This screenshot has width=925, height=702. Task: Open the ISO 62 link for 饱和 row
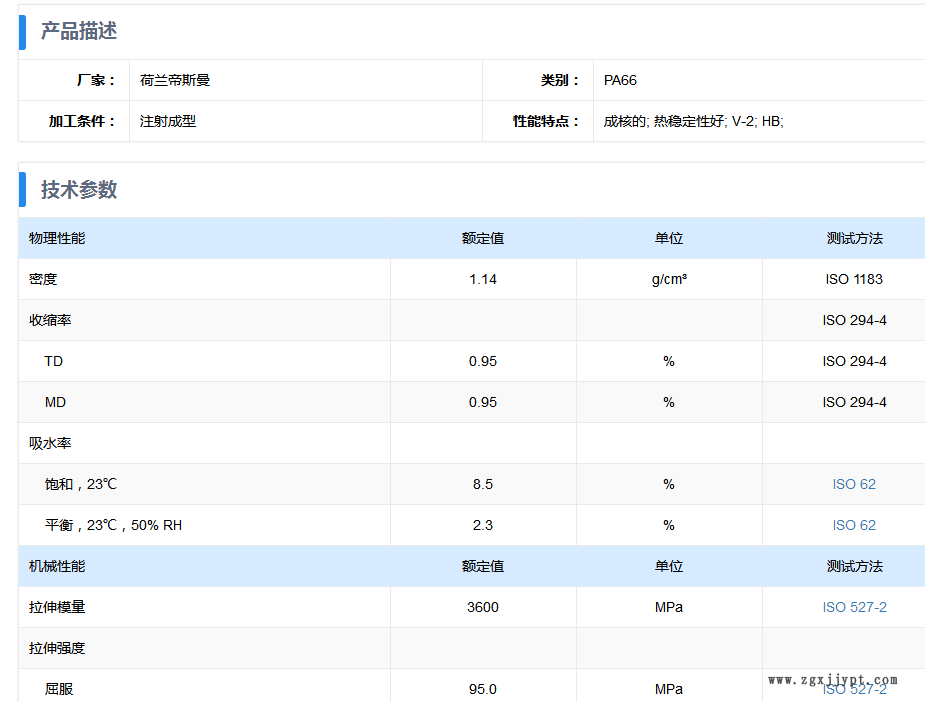tap(854, 484)
